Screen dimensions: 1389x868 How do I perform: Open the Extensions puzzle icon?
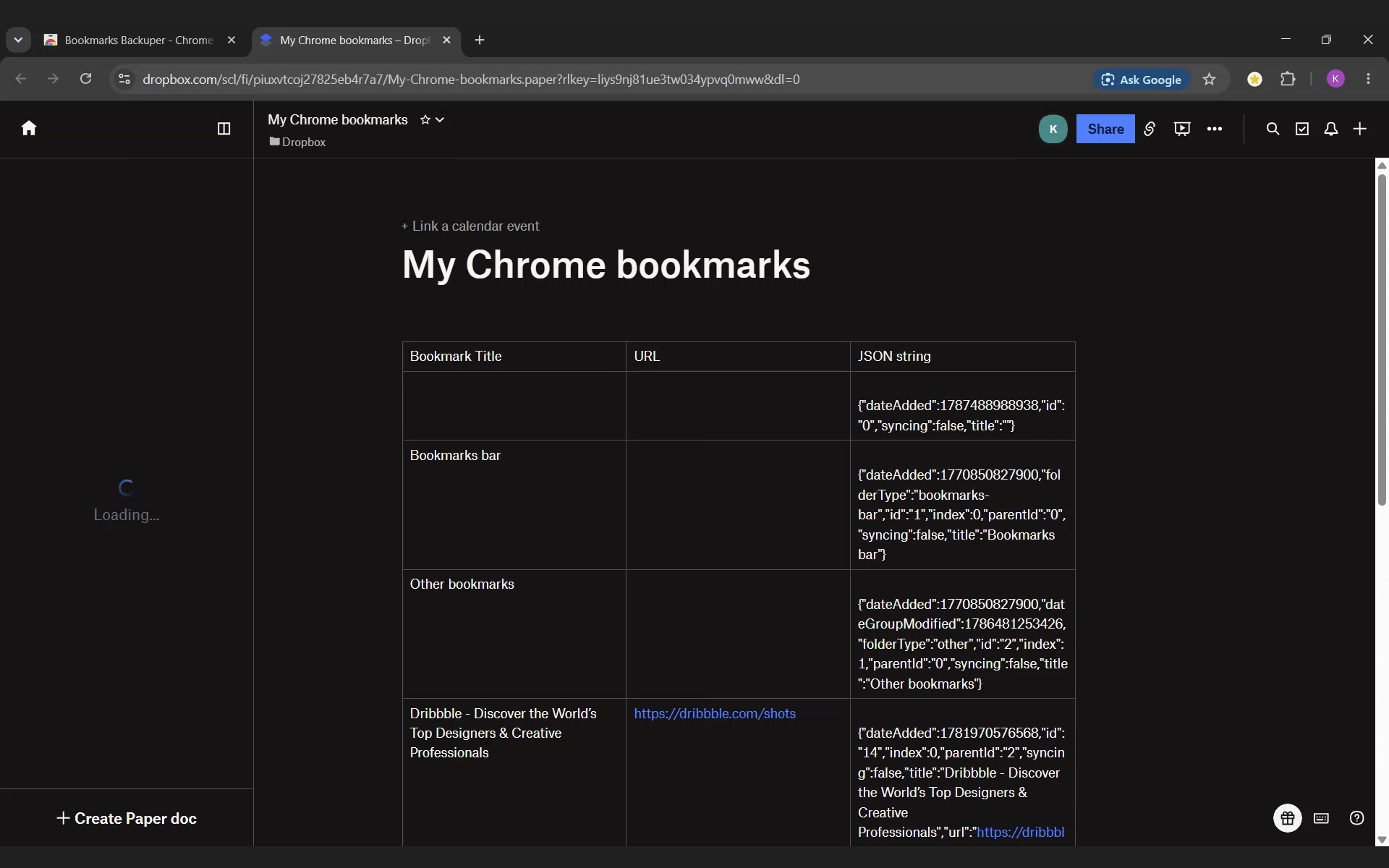tap(1288, 79)
